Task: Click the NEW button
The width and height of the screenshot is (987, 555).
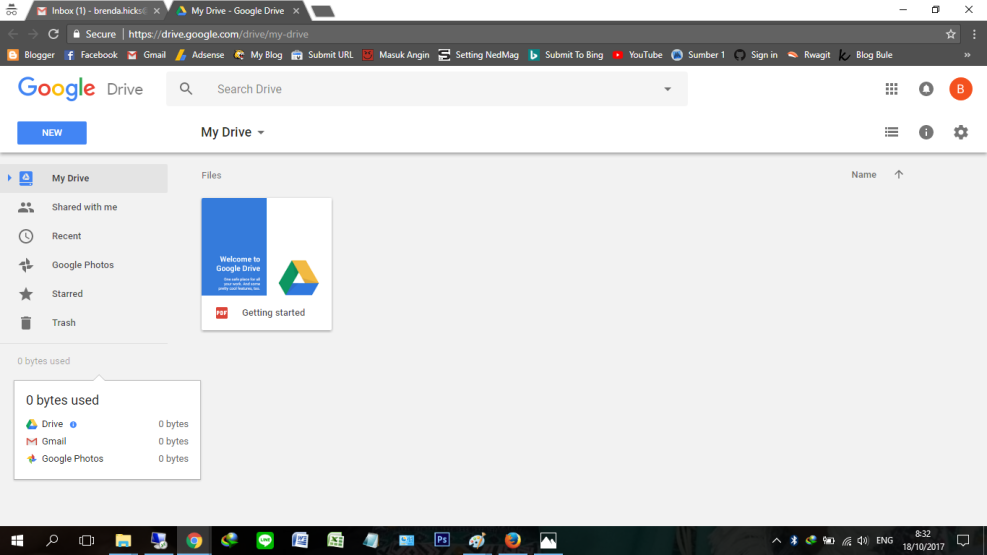Action: pos(52,133)
